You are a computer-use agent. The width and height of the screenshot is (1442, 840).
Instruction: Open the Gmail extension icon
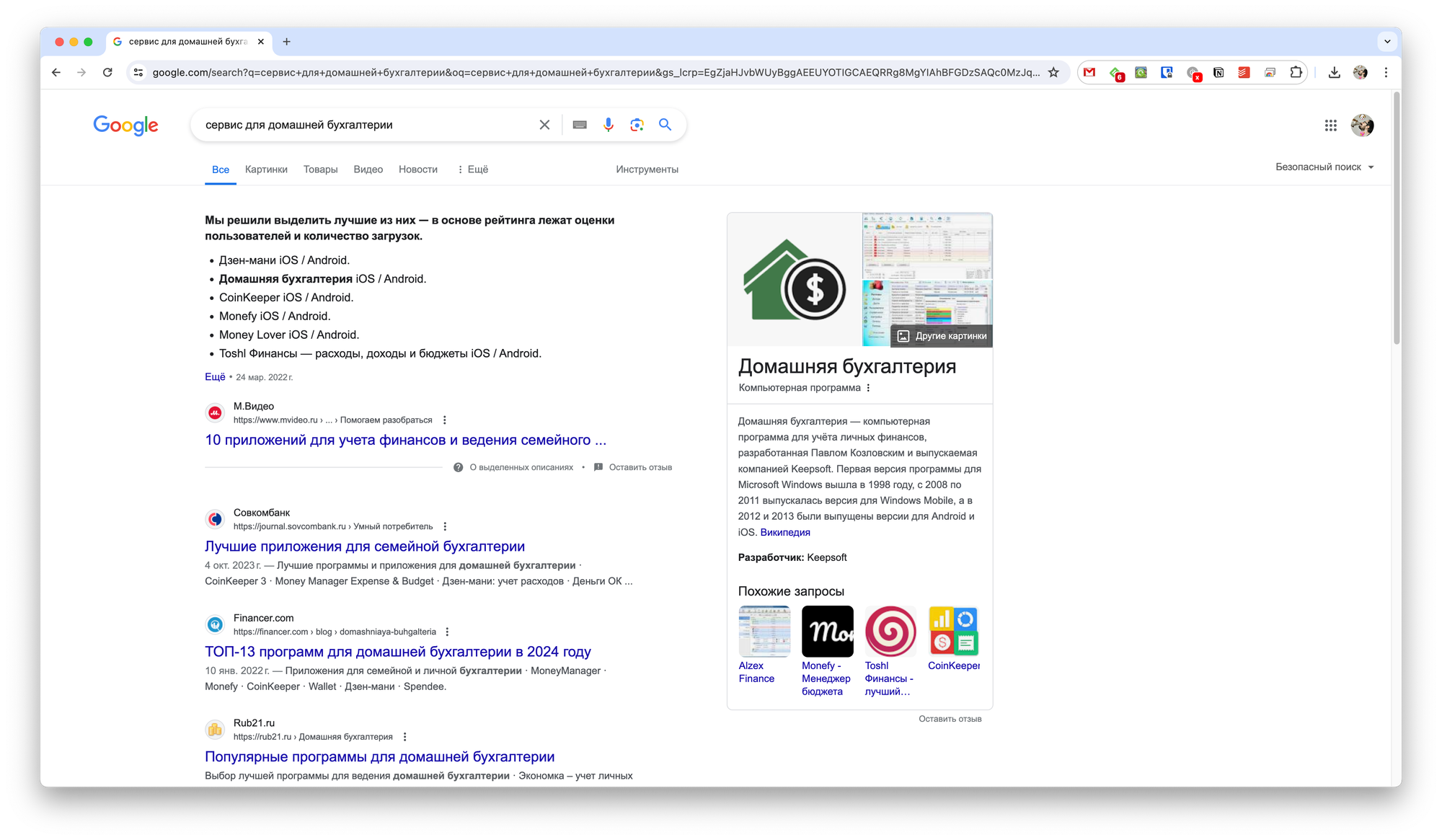click(x=1089, y=72)
